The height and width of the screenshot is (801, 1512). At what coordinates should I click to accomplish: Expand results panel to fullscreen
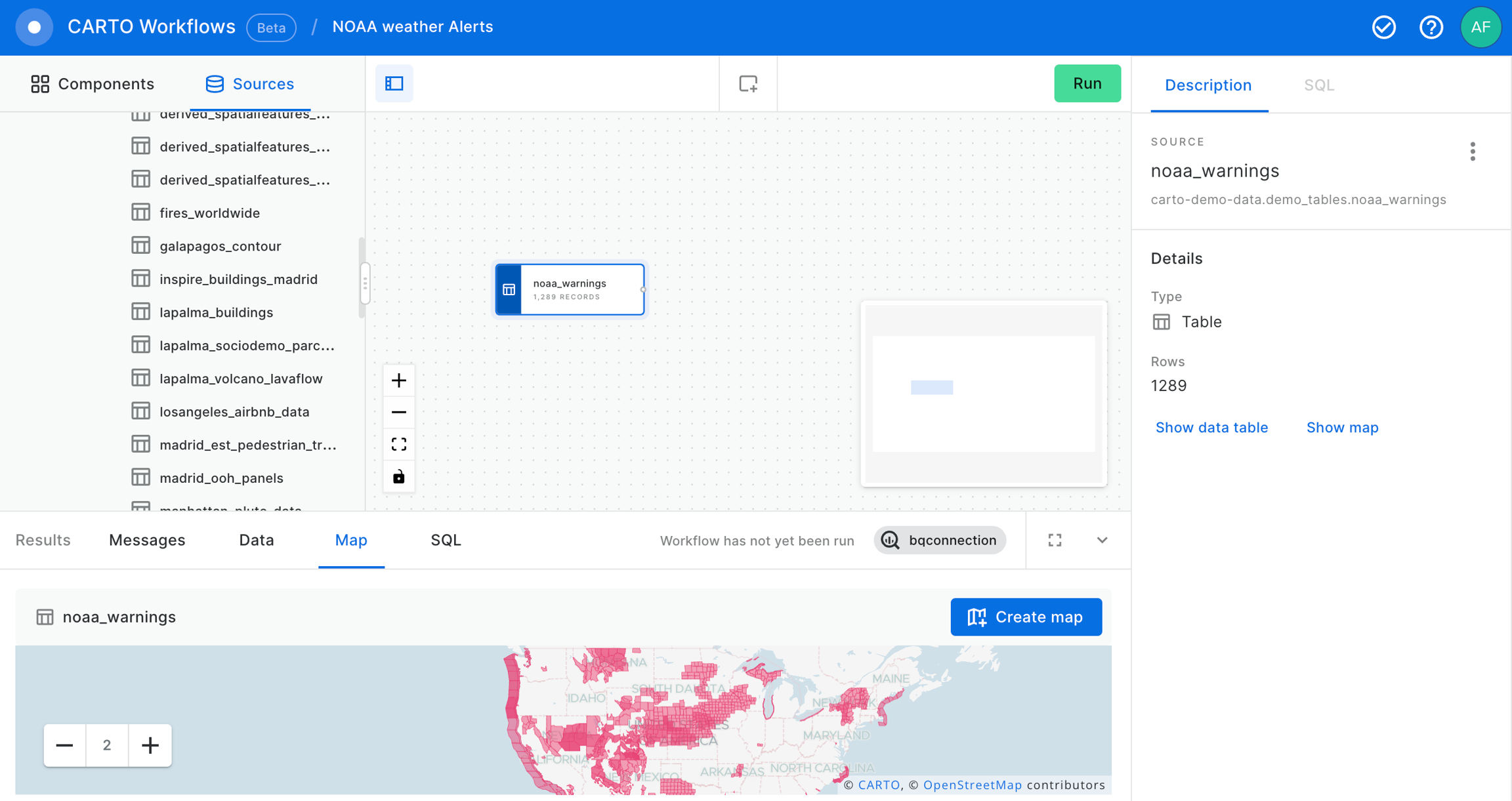tap(1055, 540)
